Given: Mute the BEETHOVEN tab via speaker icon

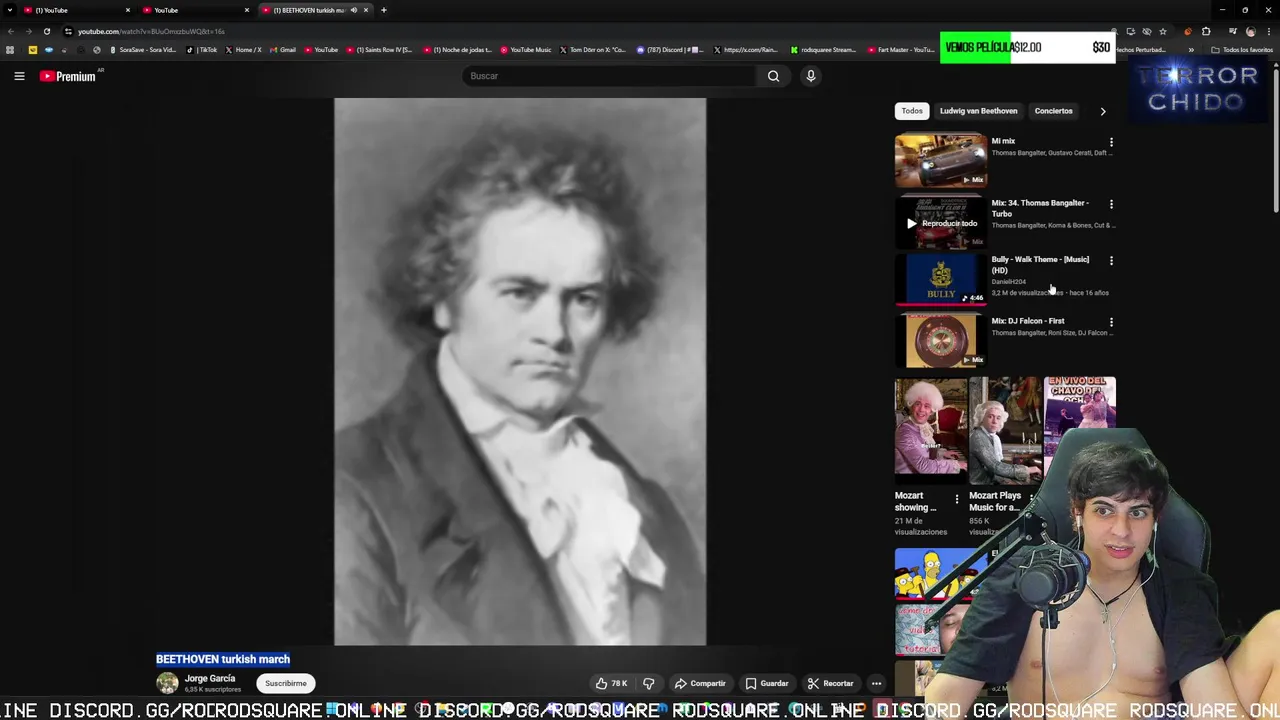Looking at the screenshot, I should [353, 10].
